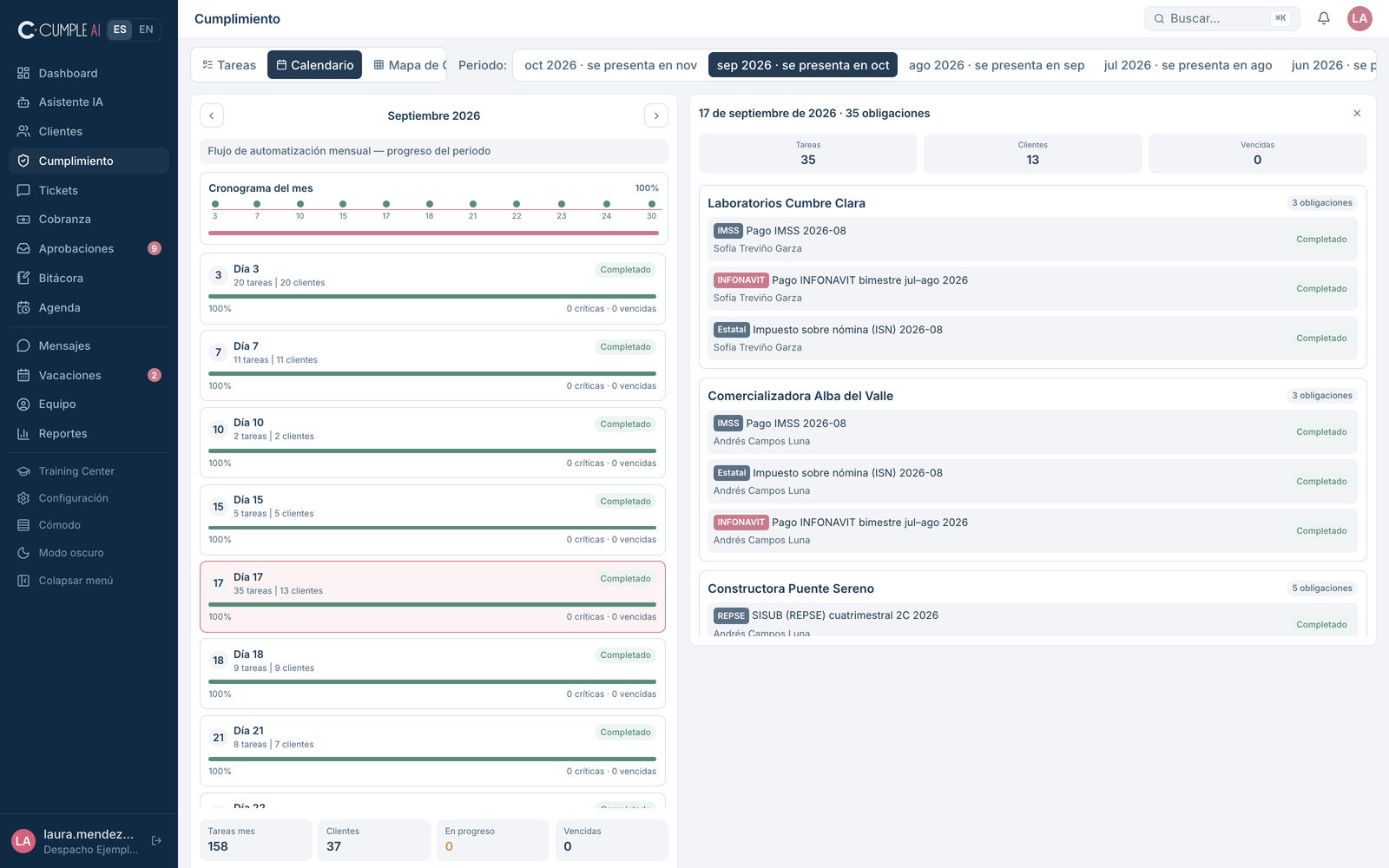This screenshot has height=868, width=1389.
Task: Open the Cumplimiento sidebar item
Action: tap(89, 161)
